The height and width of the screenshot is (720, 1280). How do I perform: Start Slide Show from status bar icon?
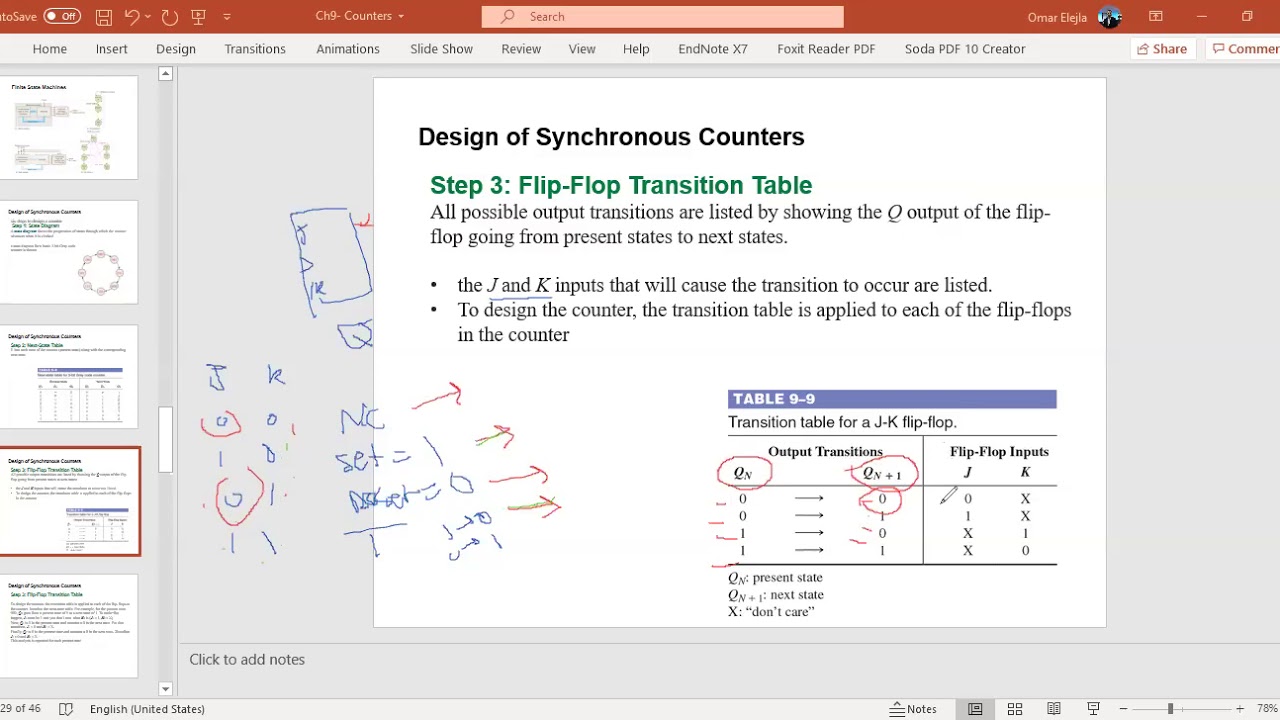click(1093, 708)
